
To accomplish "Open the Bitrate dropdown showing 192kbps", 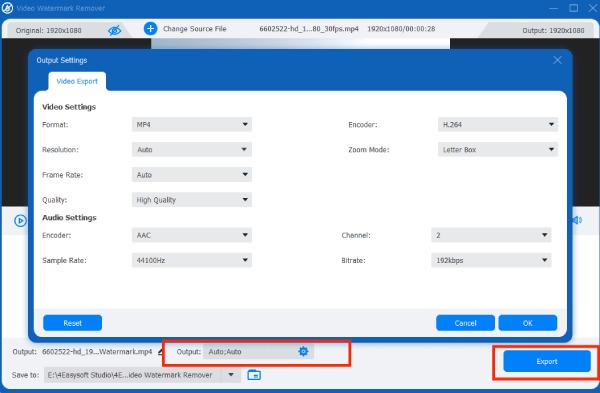I will click(491, 260).
